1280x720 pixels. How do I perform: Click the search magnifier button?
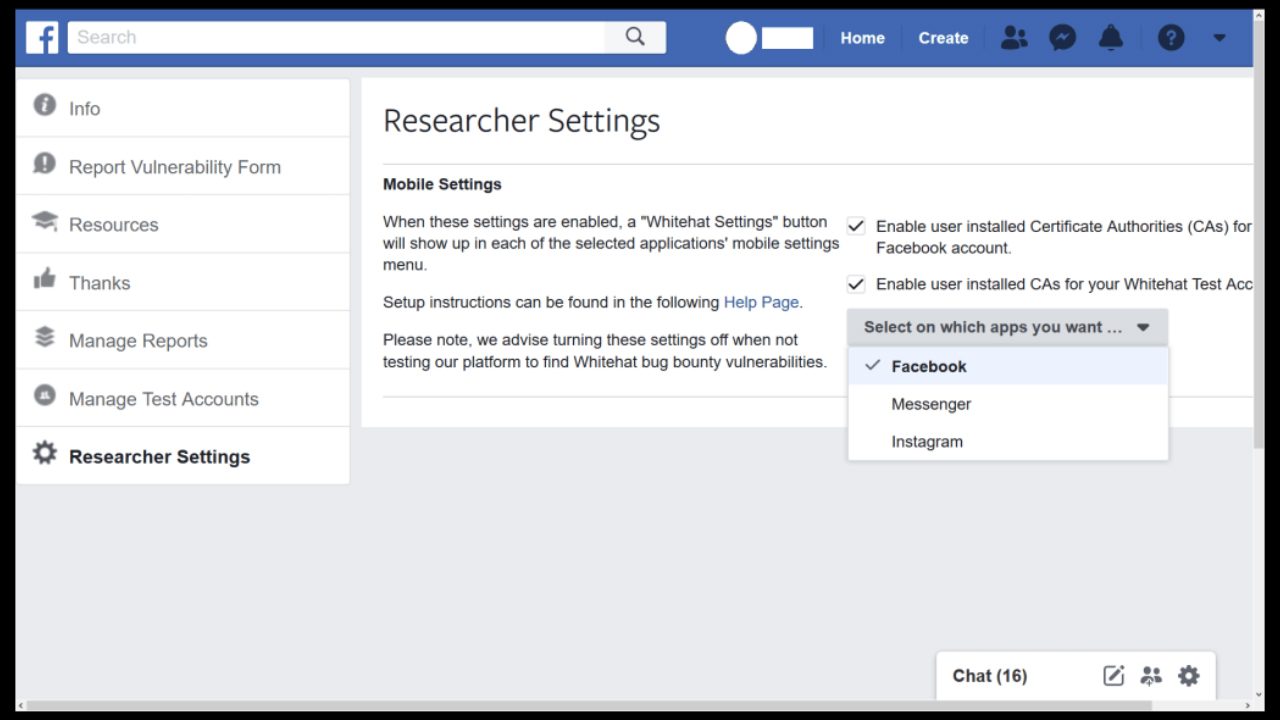coord(635,37)
